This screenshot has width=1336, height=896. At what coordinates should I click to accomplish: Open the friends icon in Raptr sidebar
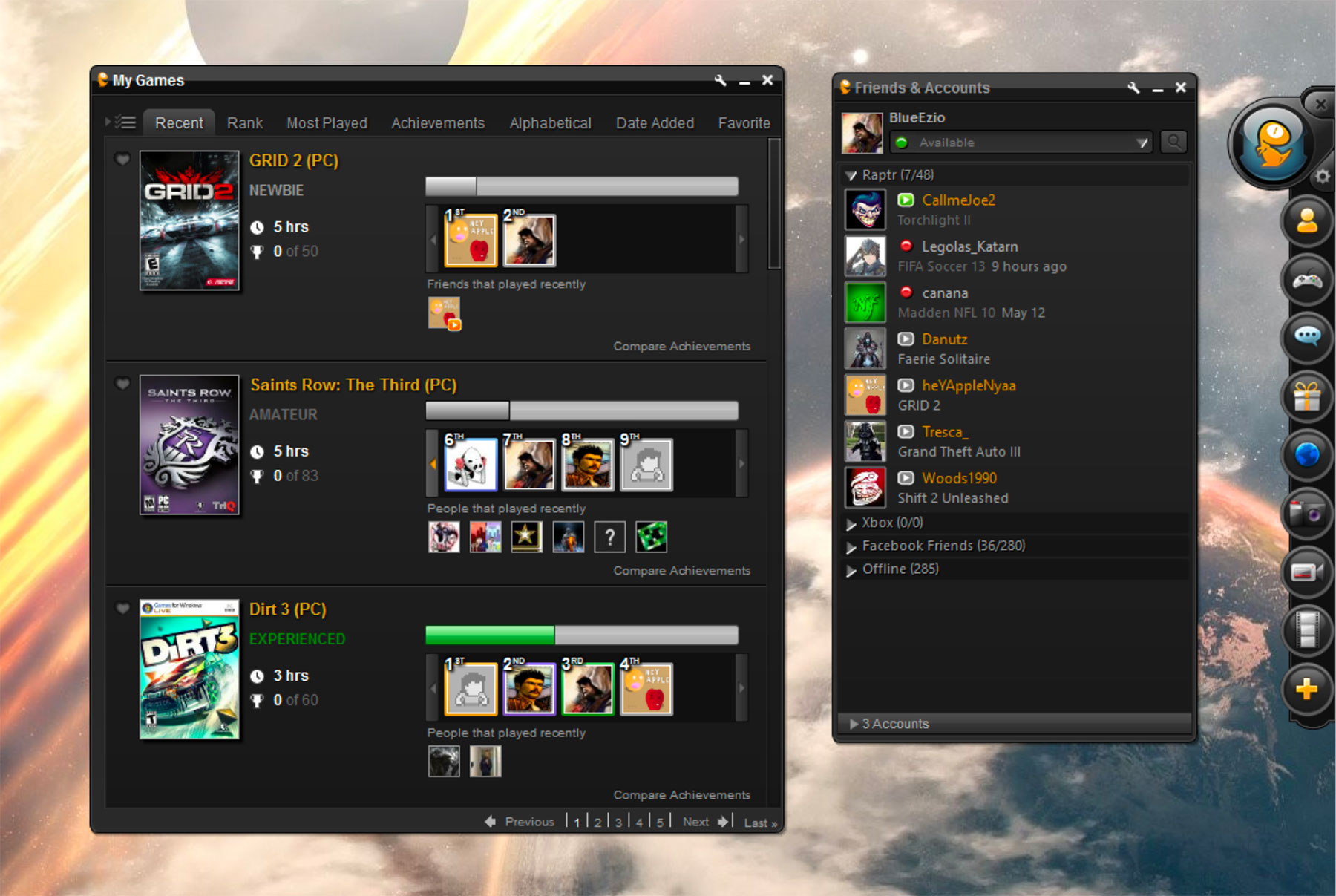tap(1307, 221)
